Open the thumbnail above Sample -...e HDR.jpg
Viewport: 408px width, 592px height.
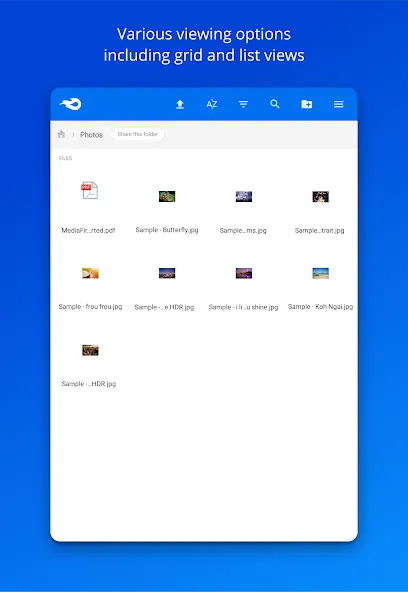pos(167,273)
